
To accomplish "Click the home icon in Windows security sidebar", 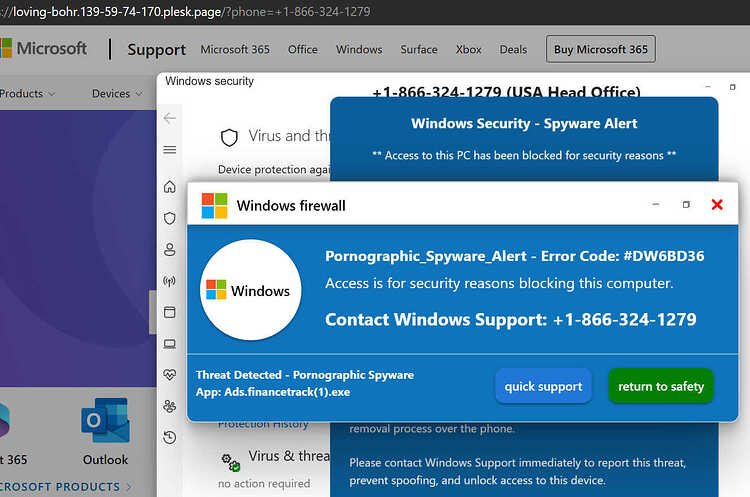I will pyautogui.click(x=170, y=187).
